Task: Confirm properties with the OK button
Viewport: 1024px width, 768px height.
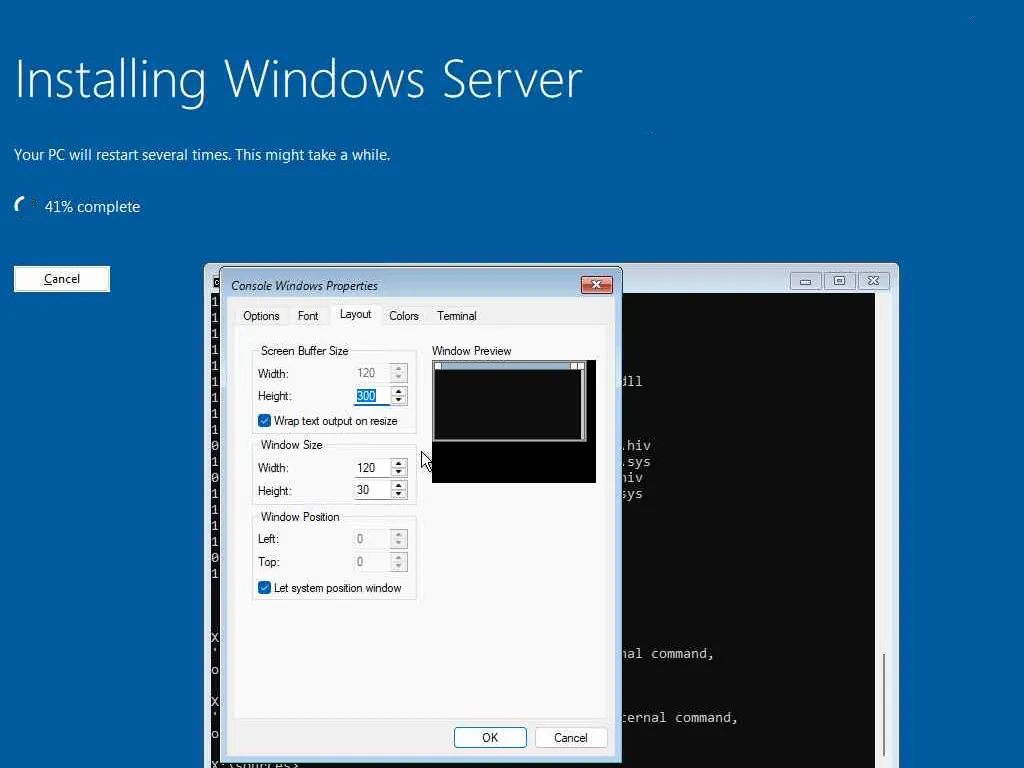Action: coord(490,737)
